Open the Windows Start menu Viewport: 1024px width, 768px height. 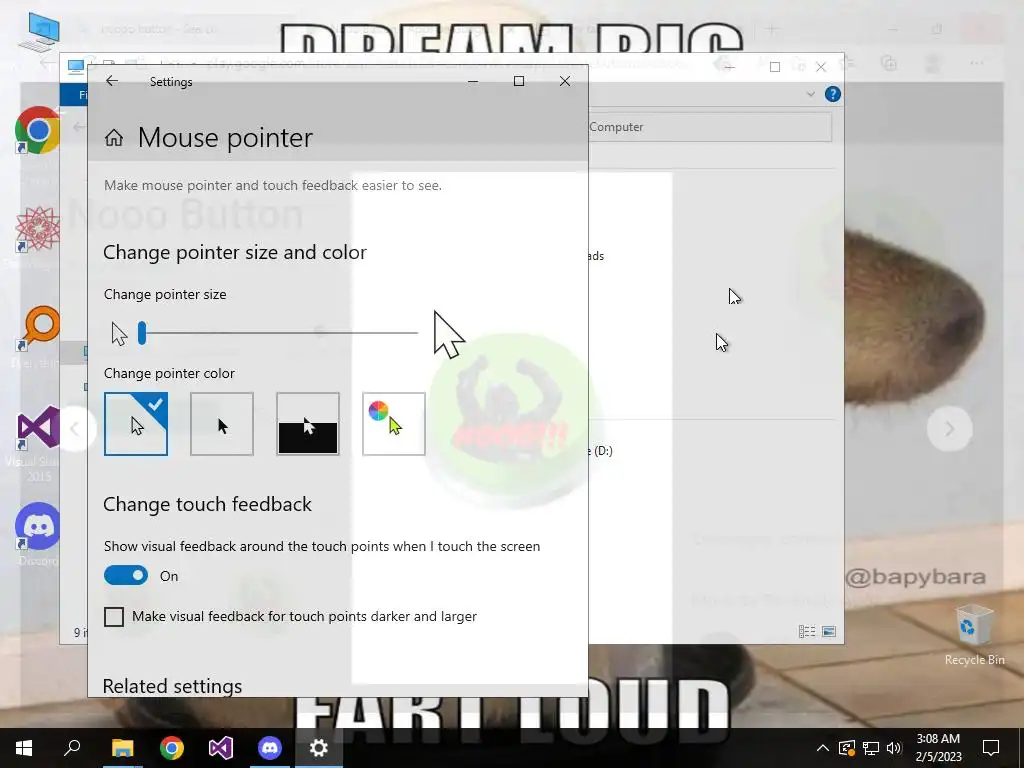tap(24, 748)
